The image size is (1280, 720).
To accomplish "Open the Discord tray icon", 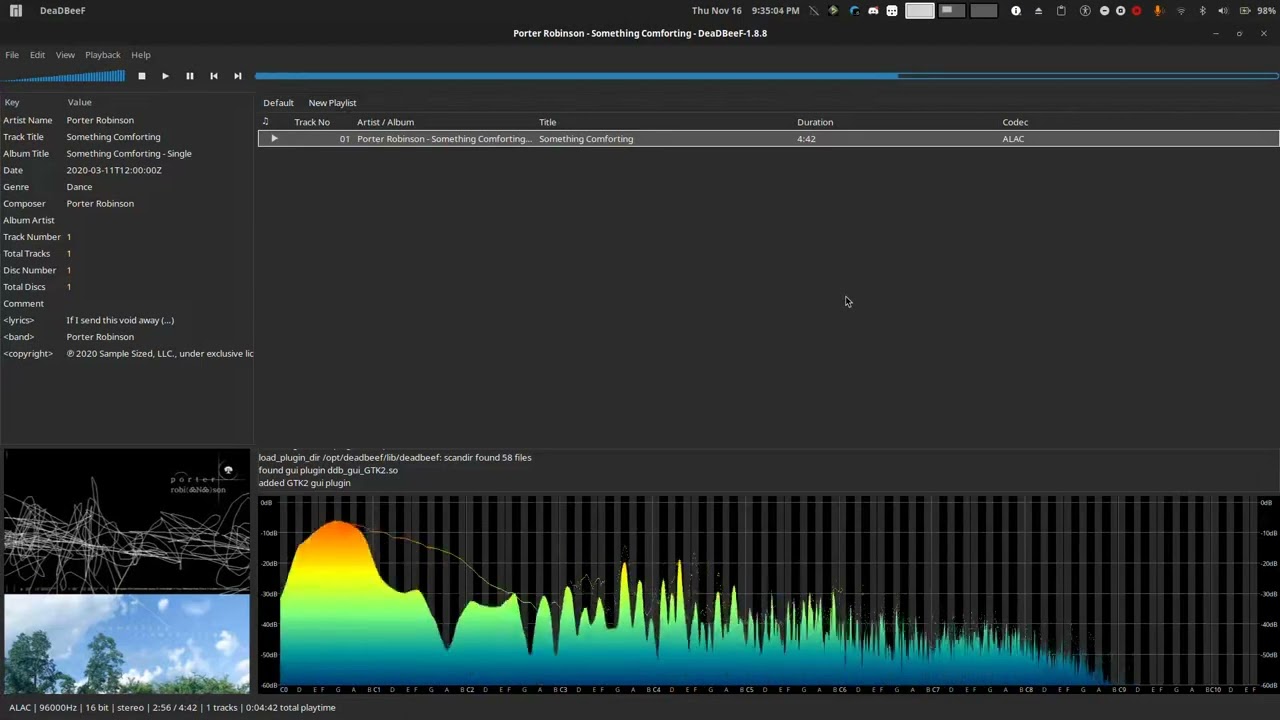I will click(873, 11).
